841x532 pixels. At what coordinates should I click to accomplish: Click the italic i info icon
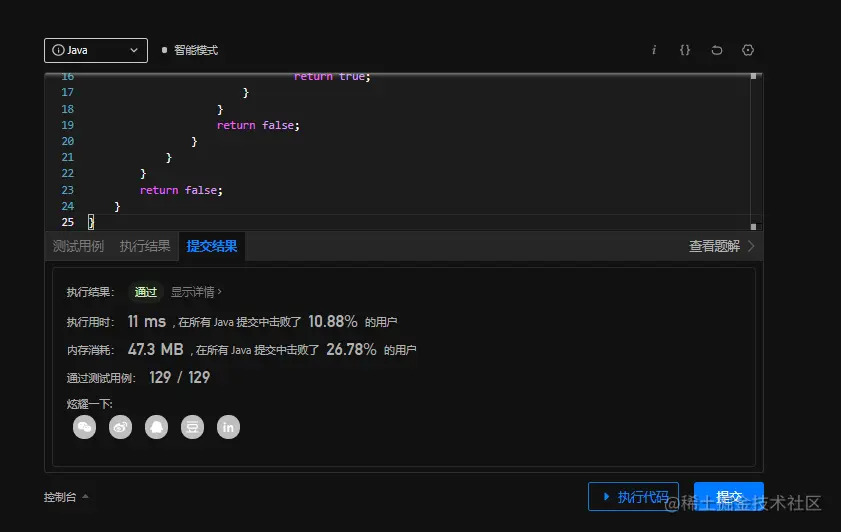coord(654,50)
